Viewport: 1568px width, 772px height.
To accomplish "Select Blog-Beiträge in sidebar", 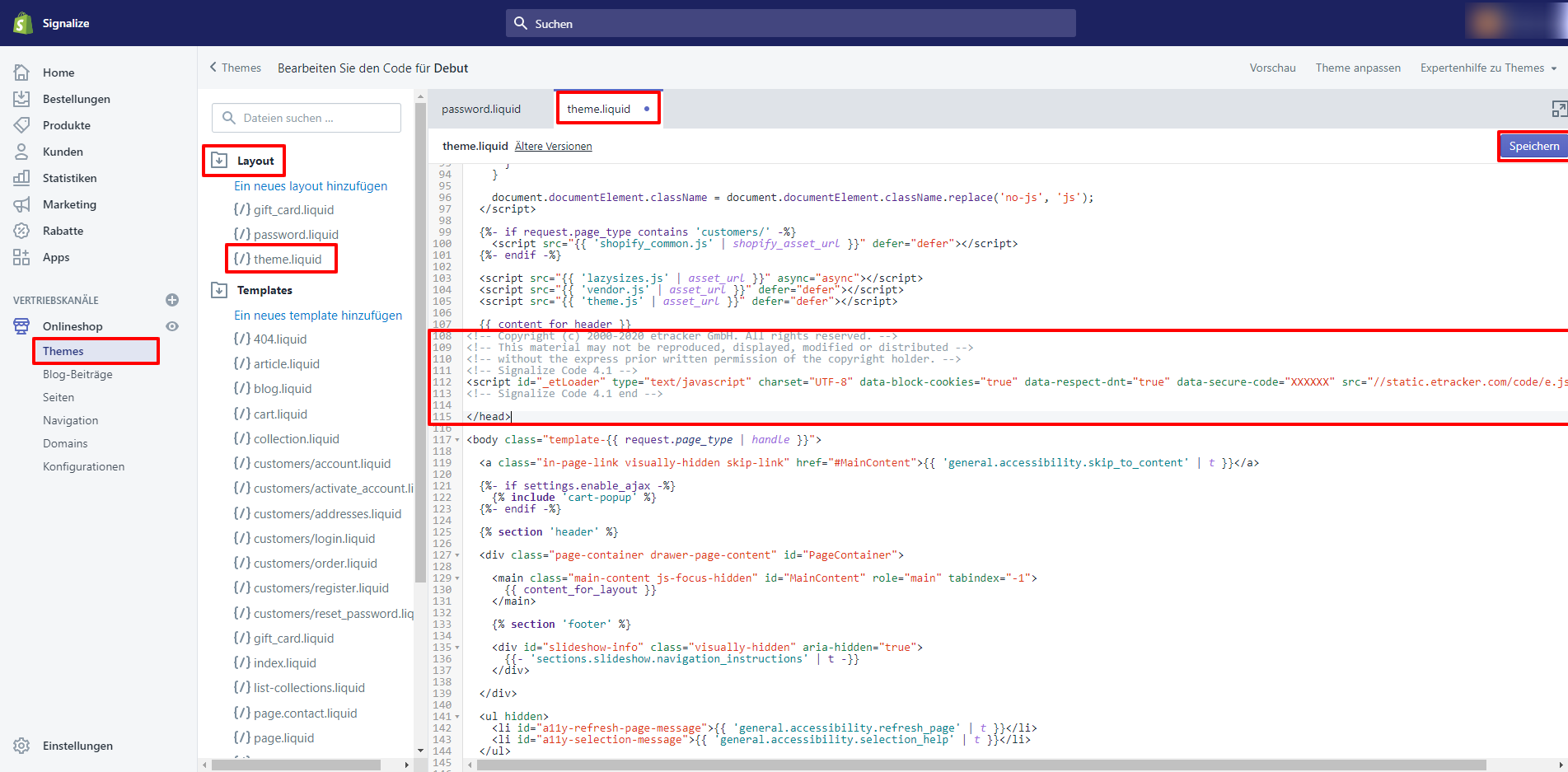I will (77, 374).
